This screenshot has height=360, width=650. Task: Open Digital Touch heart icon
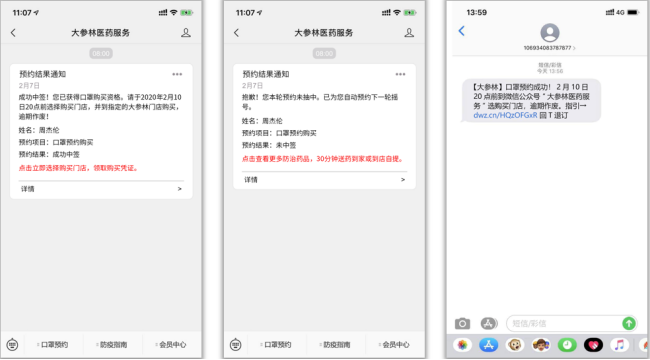point(593,345)
